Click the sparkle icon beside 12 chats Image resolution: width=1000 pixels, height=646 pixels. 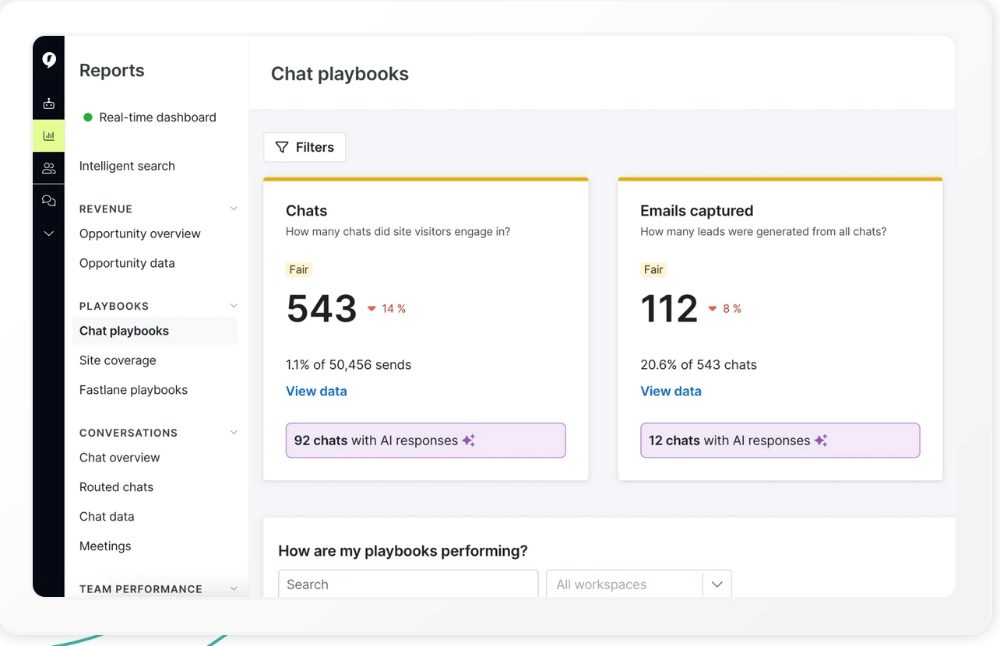click(821, 440)
